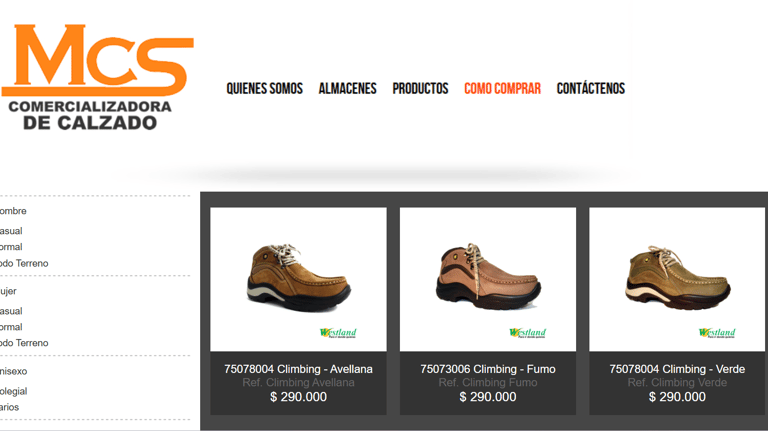Open 75078004 Climbing - Verde title

click(x=677, y=369)
